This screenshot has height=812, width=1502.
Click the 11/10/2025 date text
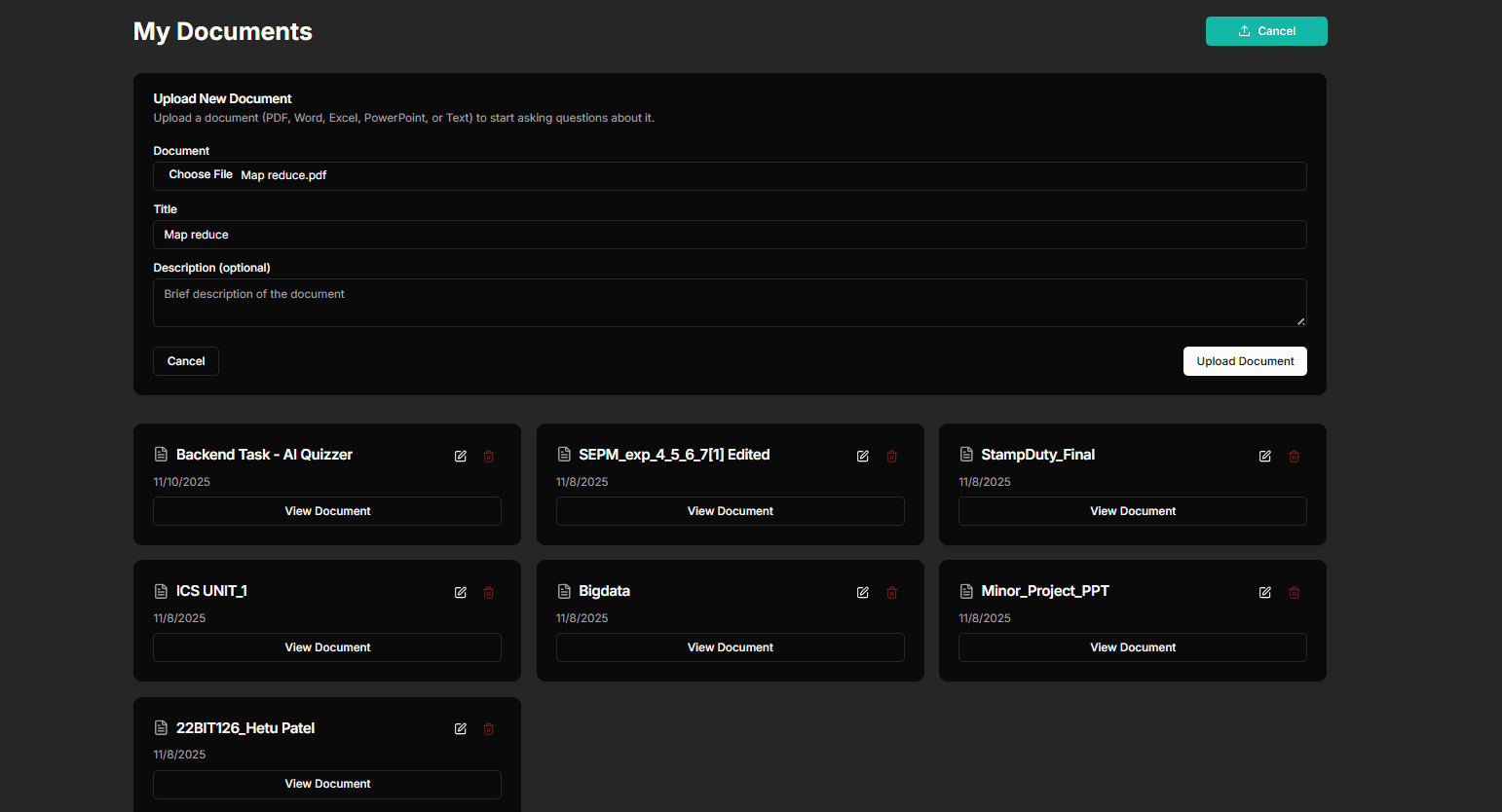181,482
